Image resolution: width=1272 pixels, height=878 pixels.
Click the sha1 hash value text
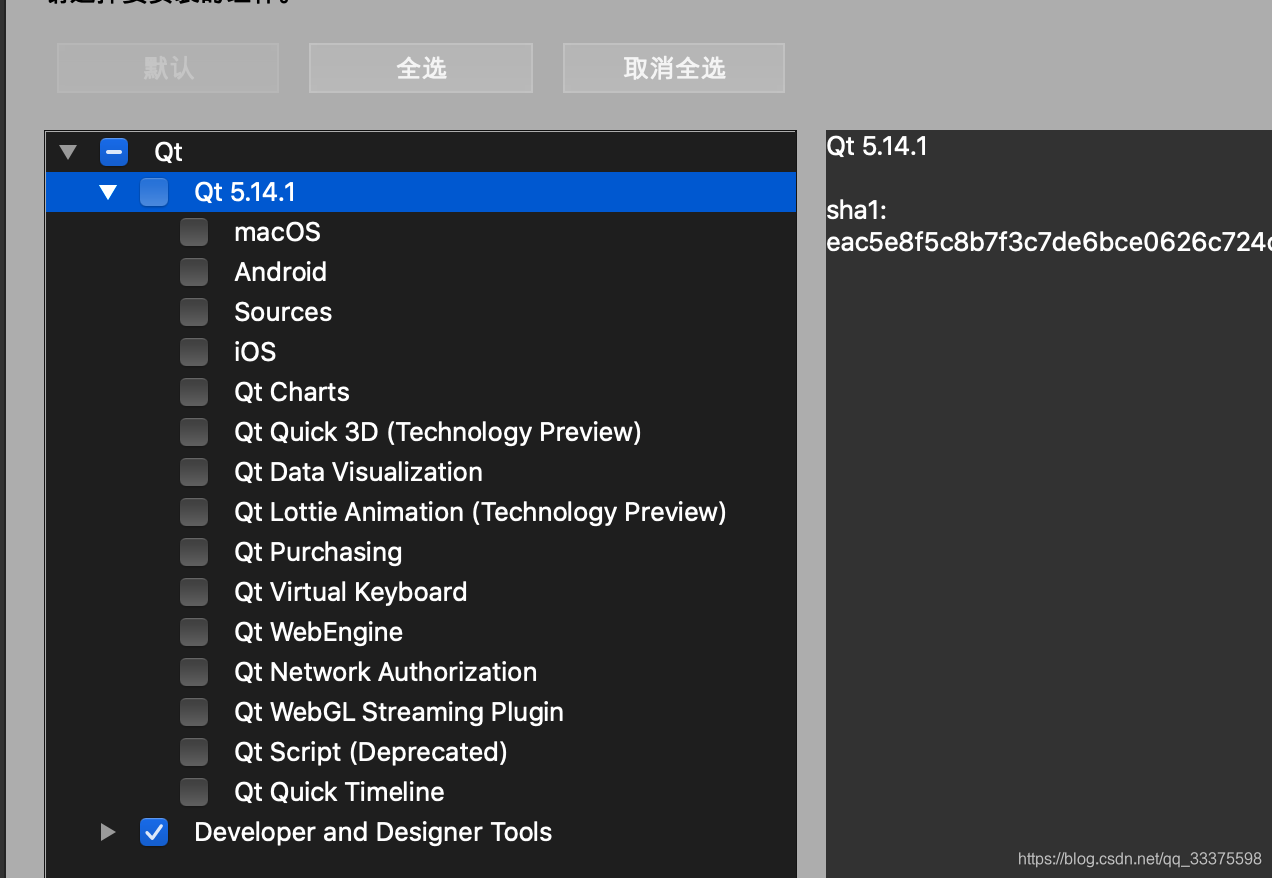click(x=1049, y=242)
